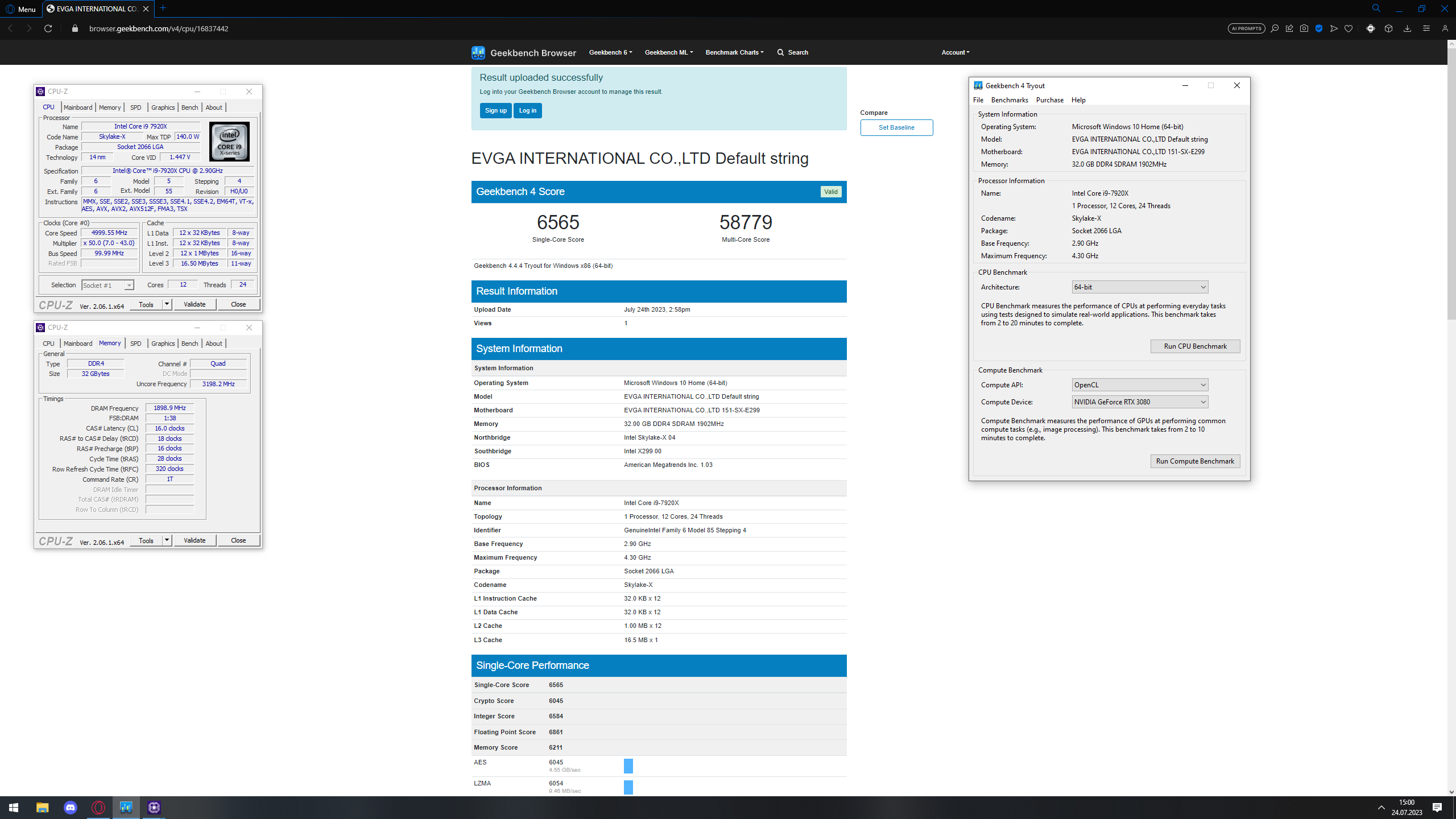1456x819 pixels.
Task: Select the SPD tab in top CPU-Z window
Action: (x=135, y=107)
